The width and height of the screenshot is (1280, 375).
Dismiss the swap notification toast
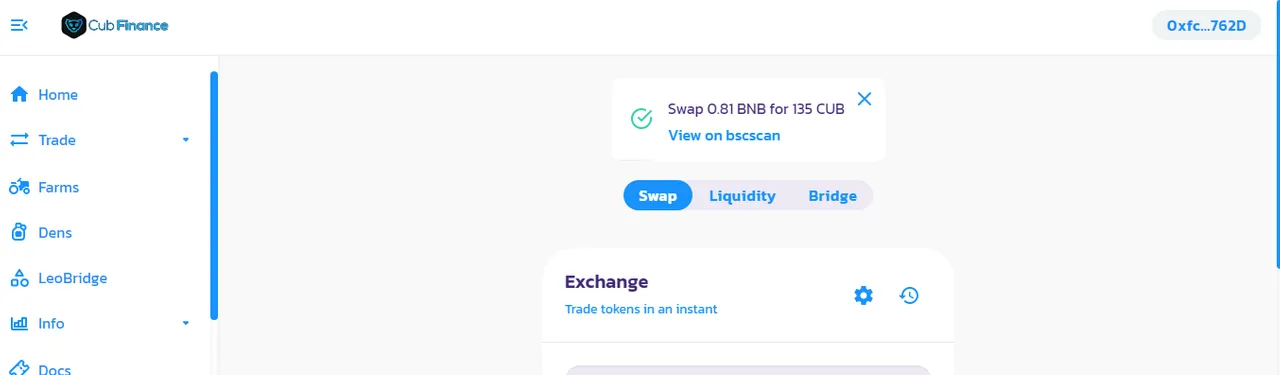tap(865, 98)
